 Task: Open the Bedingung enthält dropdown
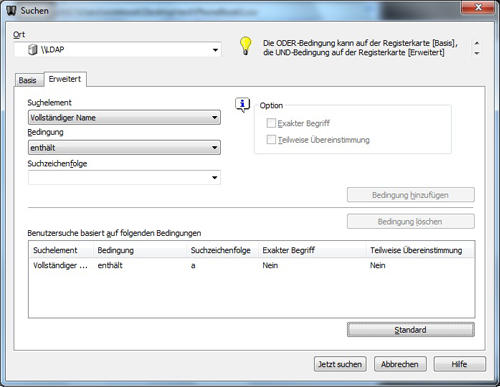click(215, 147)
